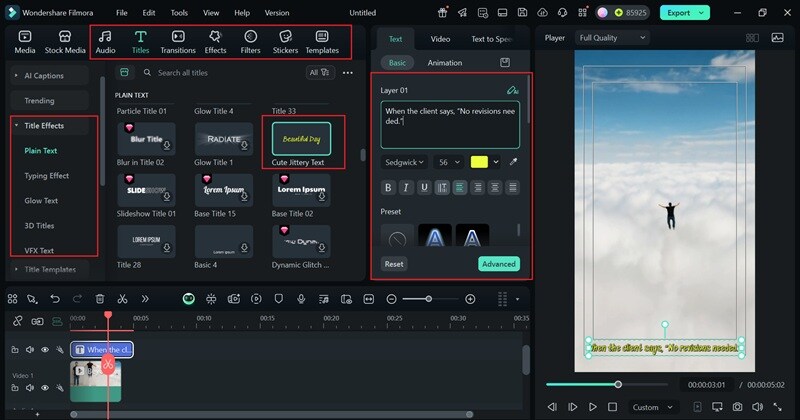Open the text color dropdown arrow
Viewport: 800px width, 420px height.
[496, 162]
